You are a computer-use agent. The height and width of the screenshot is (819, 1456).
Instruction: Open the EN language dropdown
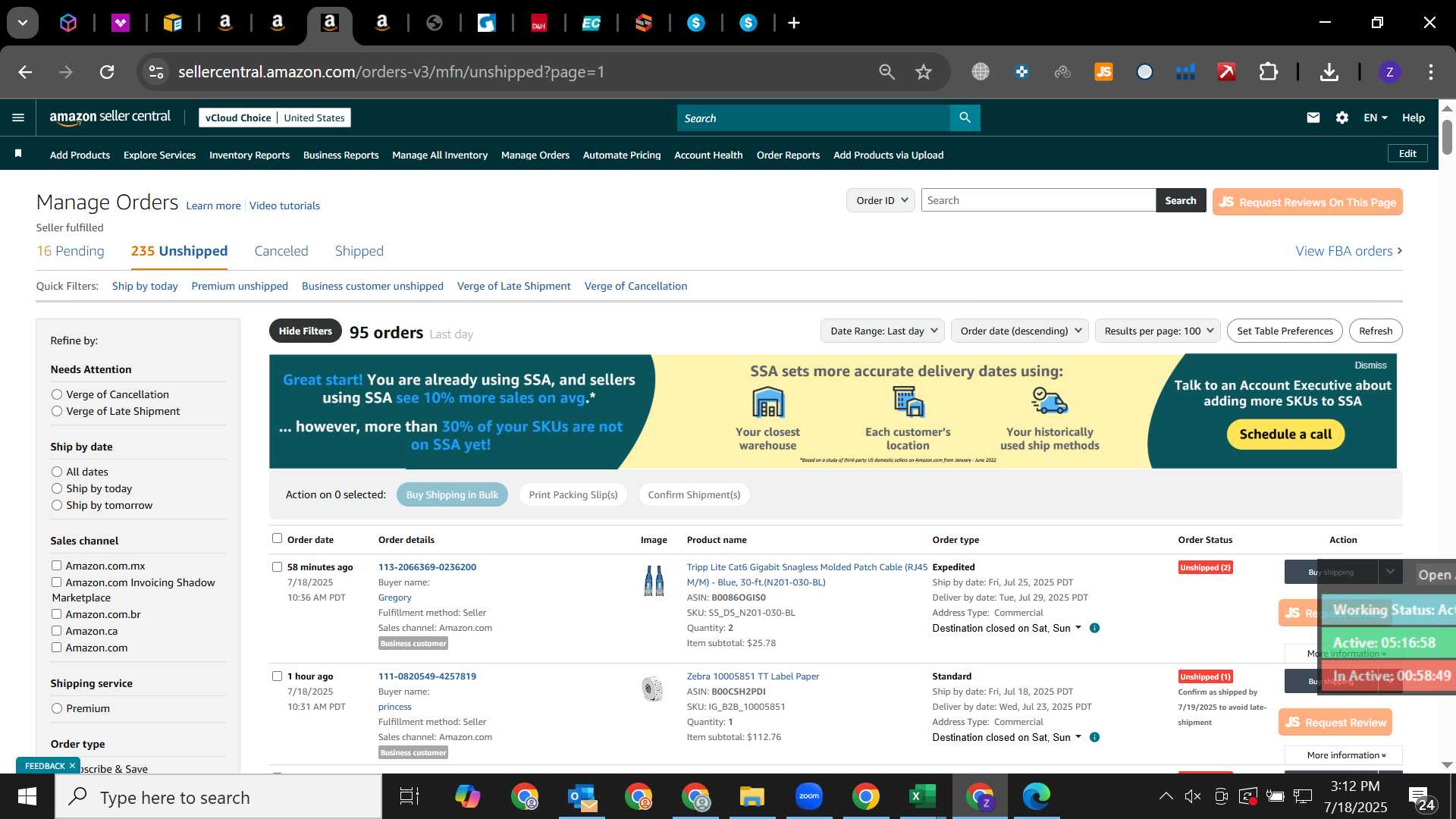click(x=1375, y=118)
